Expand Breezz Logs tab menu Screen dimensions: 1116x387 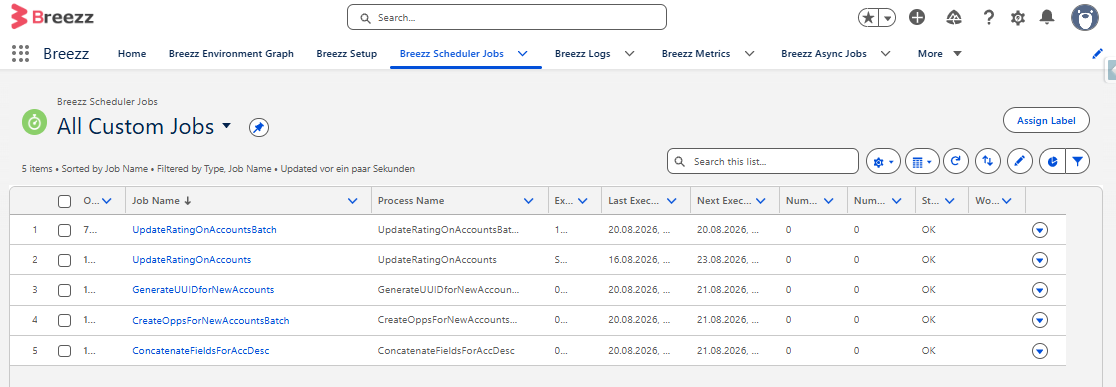click(629, 53)
